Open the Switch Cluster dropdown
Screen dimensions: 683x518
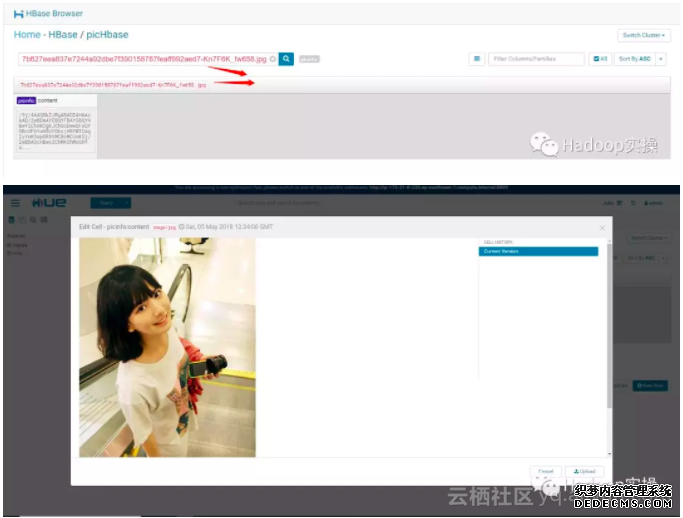(x=643, y=35)
